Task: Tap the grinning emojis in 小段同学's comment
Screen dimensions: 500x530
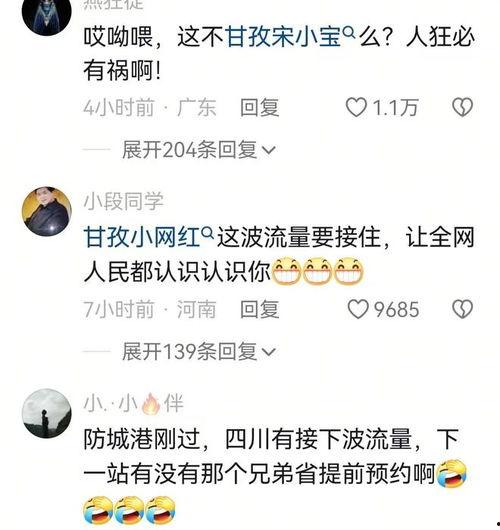Action: coord(318,271)
